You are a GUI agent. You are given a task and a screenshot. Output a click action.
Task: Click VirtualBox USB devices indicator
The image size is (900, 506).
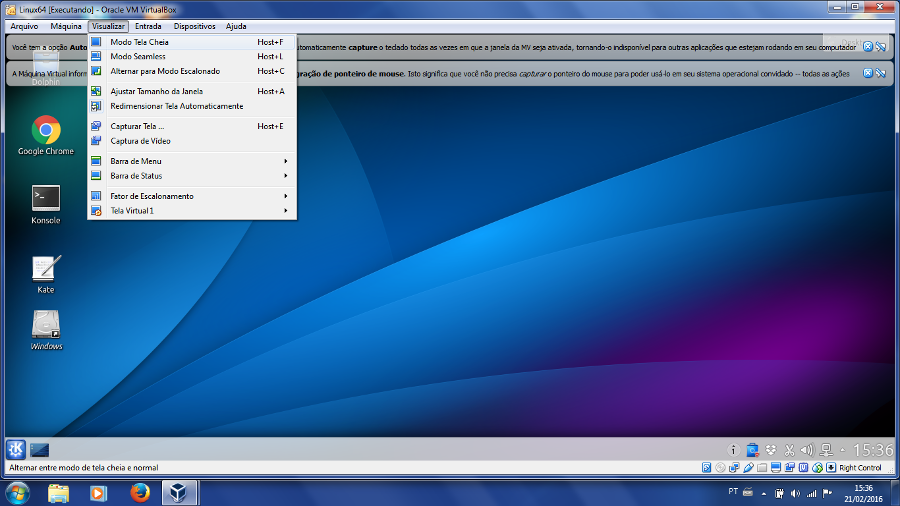point(748,468)
